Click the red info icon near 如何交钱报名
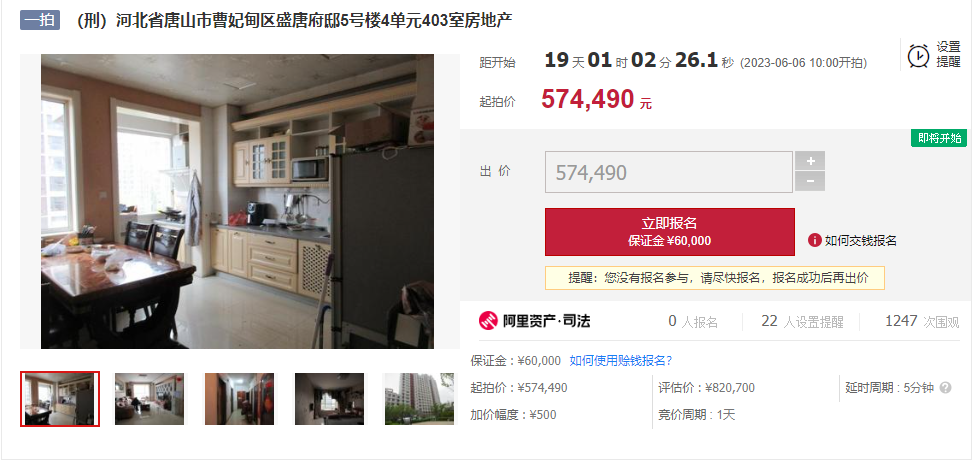Screen dimensions: 972x462 pyautogui.click(x=815, y=241)
